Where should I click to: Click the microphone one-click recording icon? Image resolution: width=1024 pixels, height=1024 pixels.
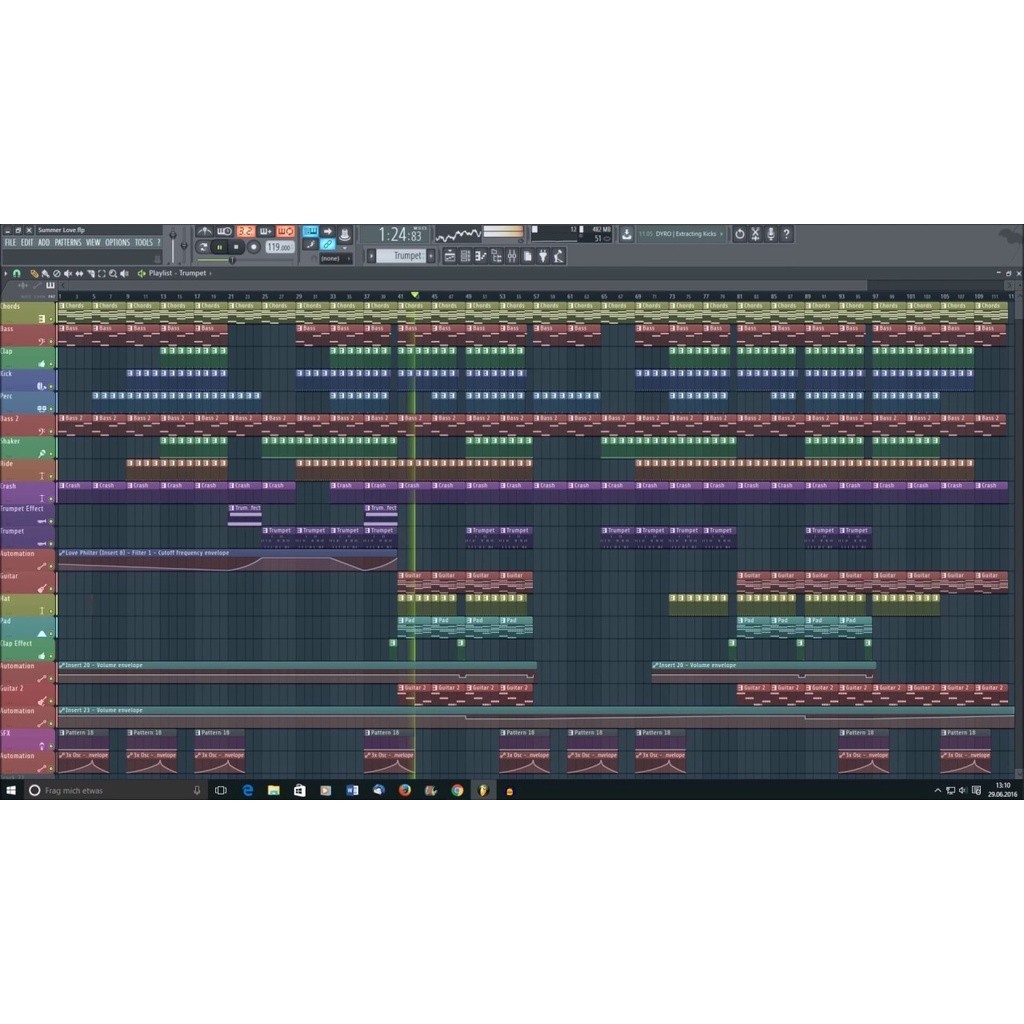pyautogui.click(x=771, y=234)
